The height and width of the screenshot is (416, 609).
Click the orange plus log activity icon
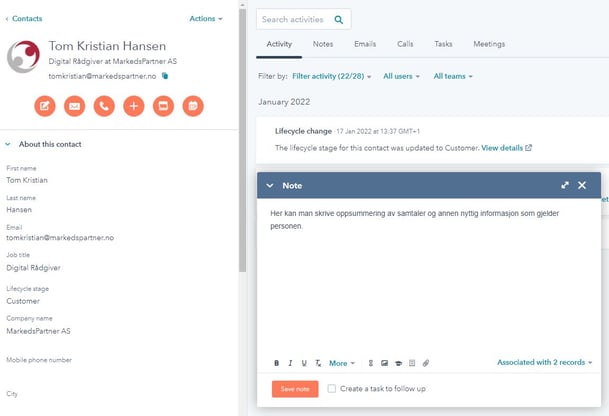coord(134,106)
